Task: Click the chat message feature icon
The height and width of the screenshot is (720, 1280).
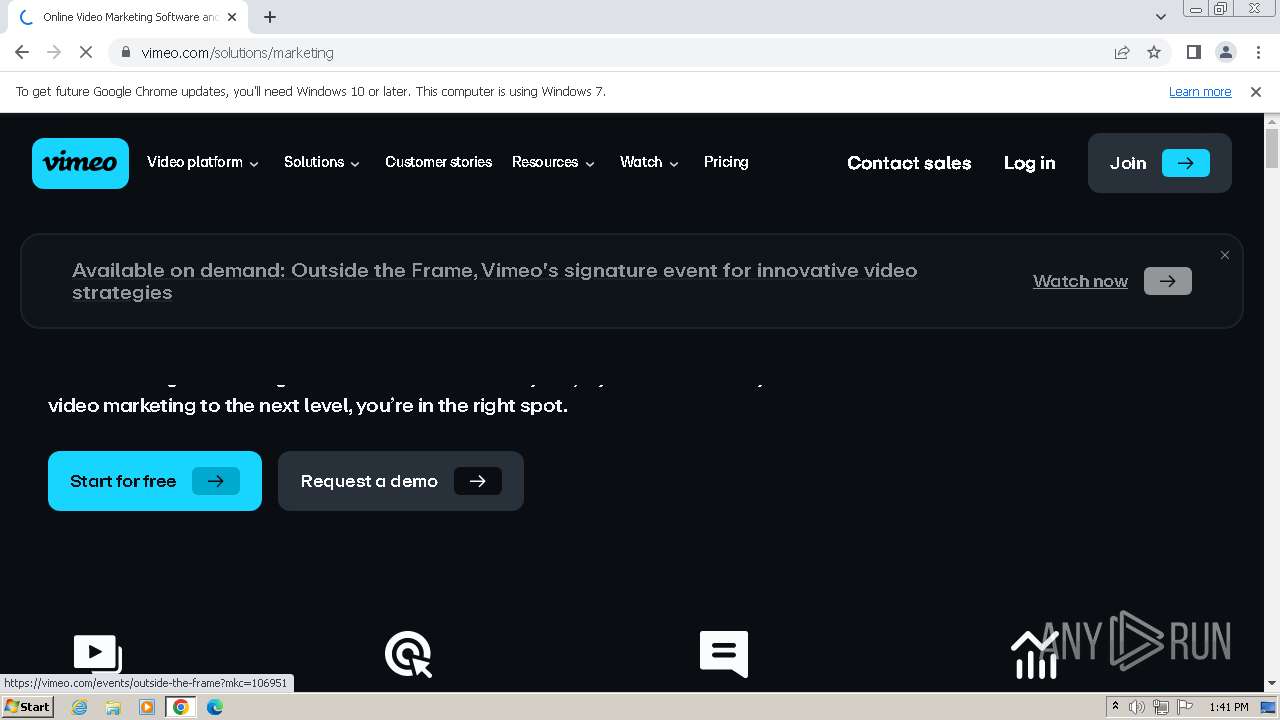Action: pos(724,654)
